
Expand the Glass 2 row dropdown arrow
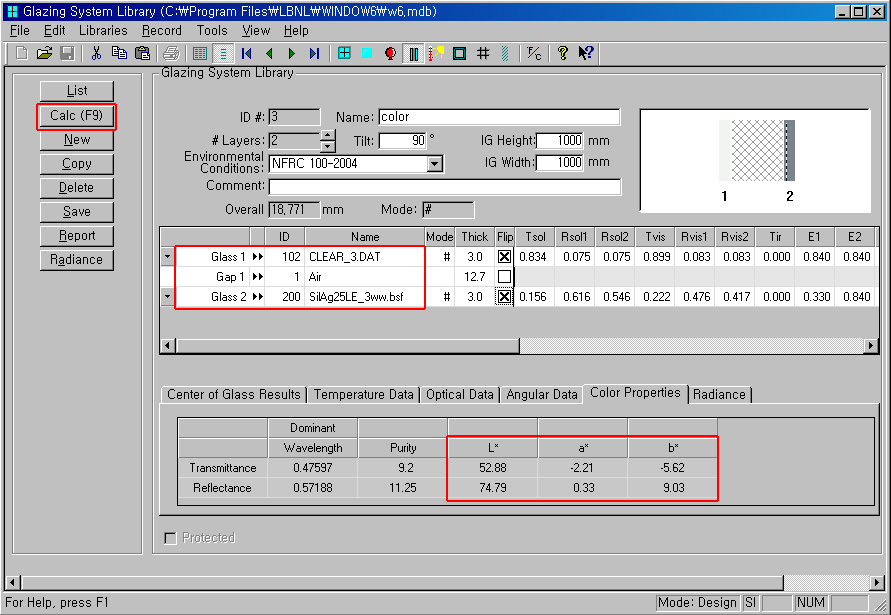pyautogui.click(x=167, y=297)
